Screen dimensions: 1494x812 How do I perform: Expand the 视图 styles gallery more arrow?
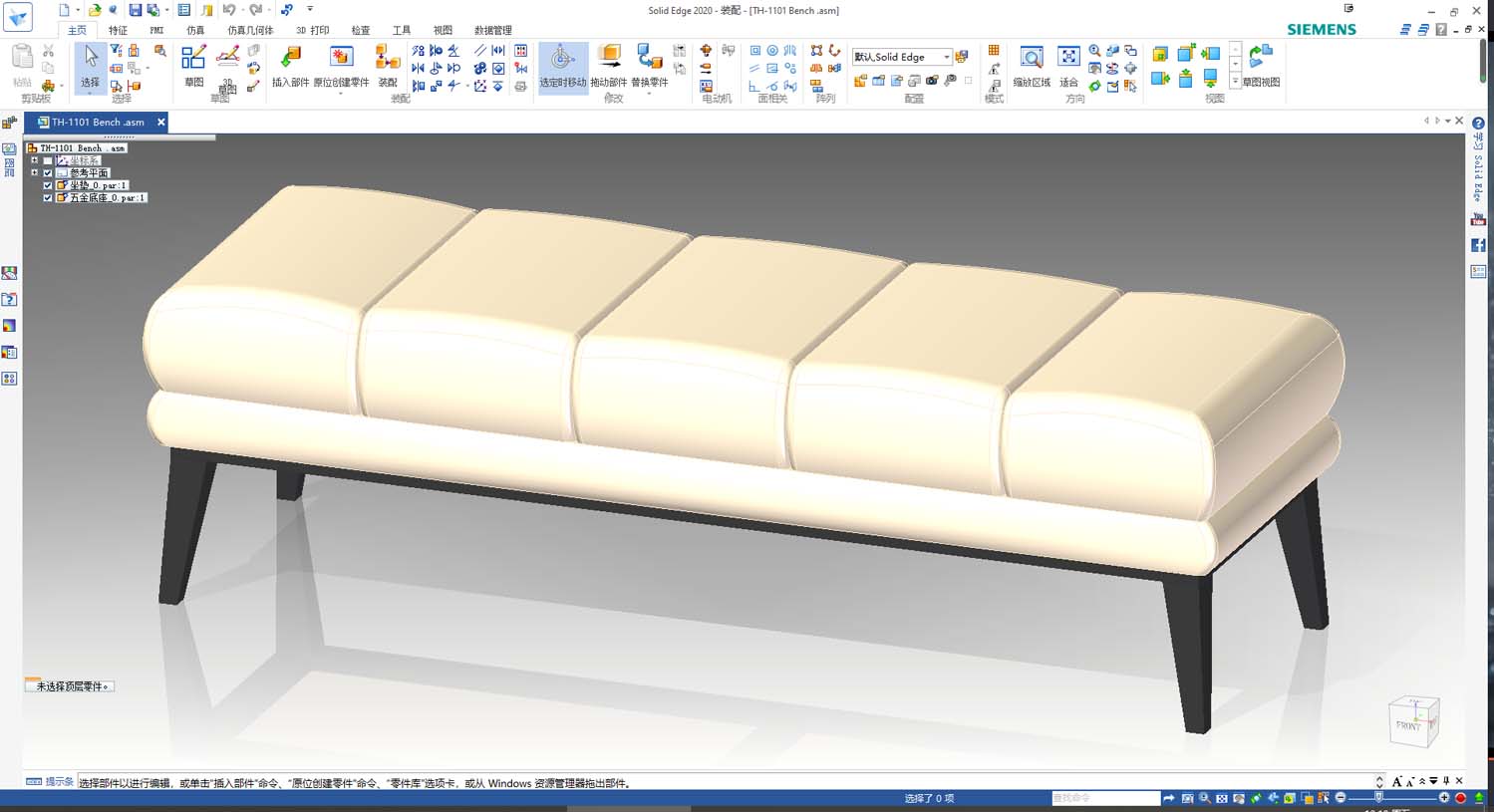pyautogui.click(x=1235, y=82)
